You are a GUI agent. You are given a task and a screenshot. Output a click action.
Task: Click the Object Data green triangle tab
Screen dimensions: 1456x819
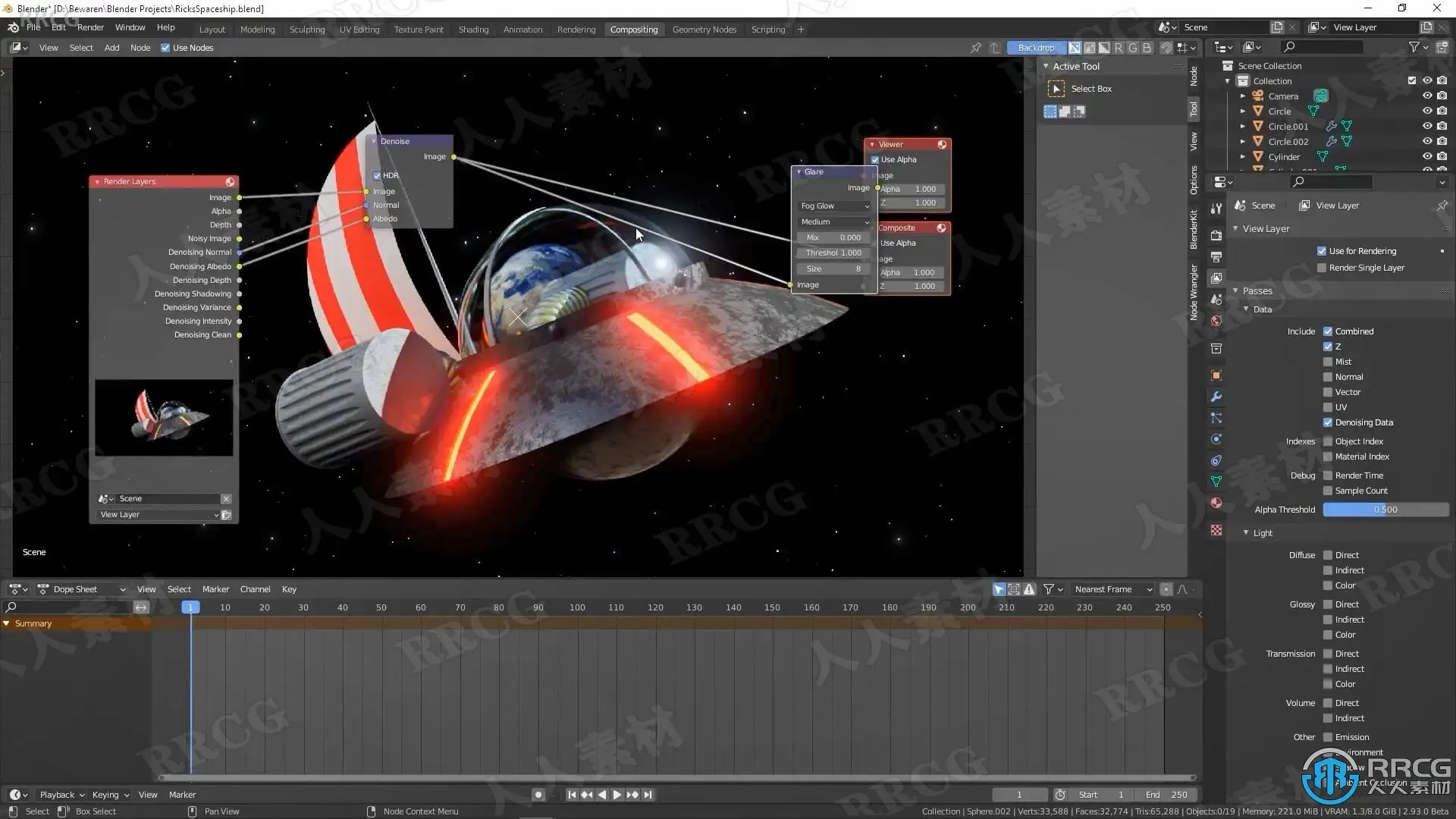1216,482
